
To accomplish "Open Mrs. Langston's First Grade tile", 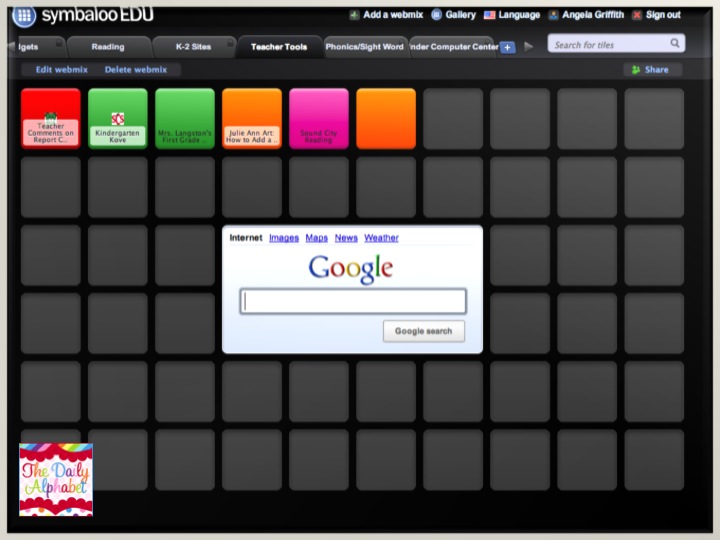I will [x=185, y=118].
